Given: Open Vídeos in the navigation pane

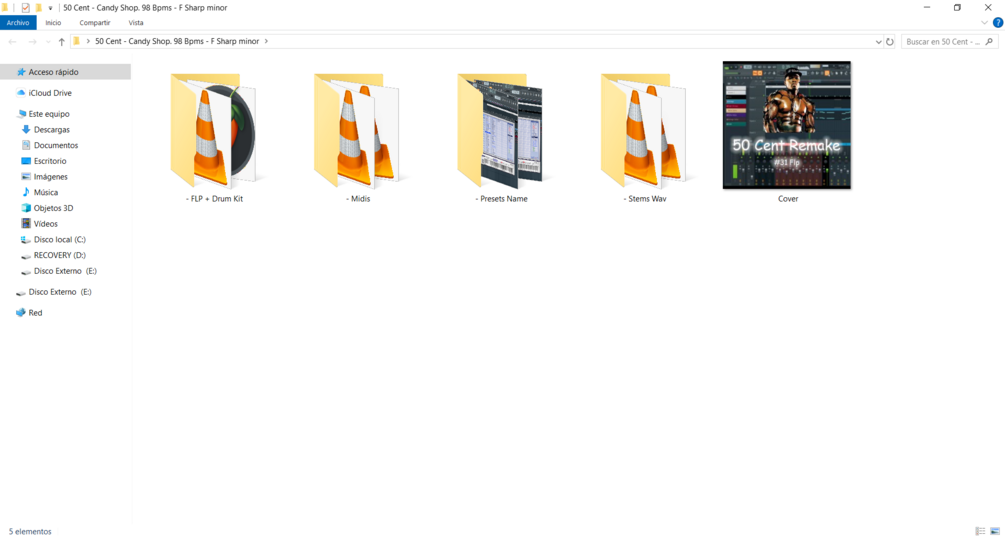Looking at the screenshot, I should click(46, 224).
